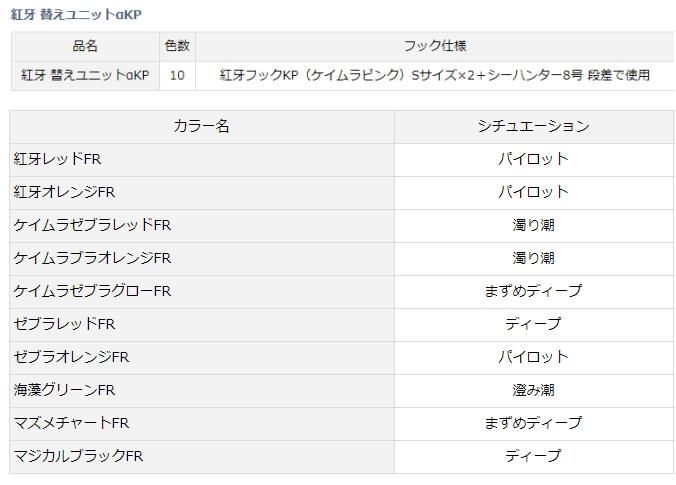
Task: Click the 紅牙オレンジFR color name
Action: tap(65, 192)
